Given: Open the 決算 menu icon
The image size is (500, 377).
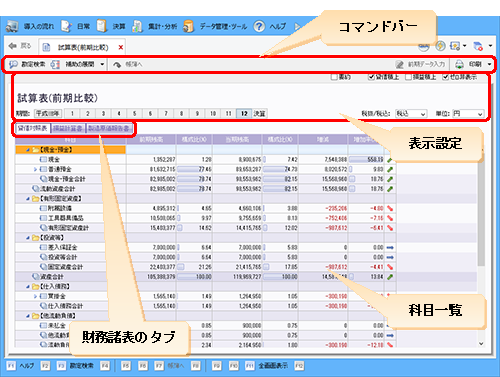Looking at the screenshot, I should 102,26.
